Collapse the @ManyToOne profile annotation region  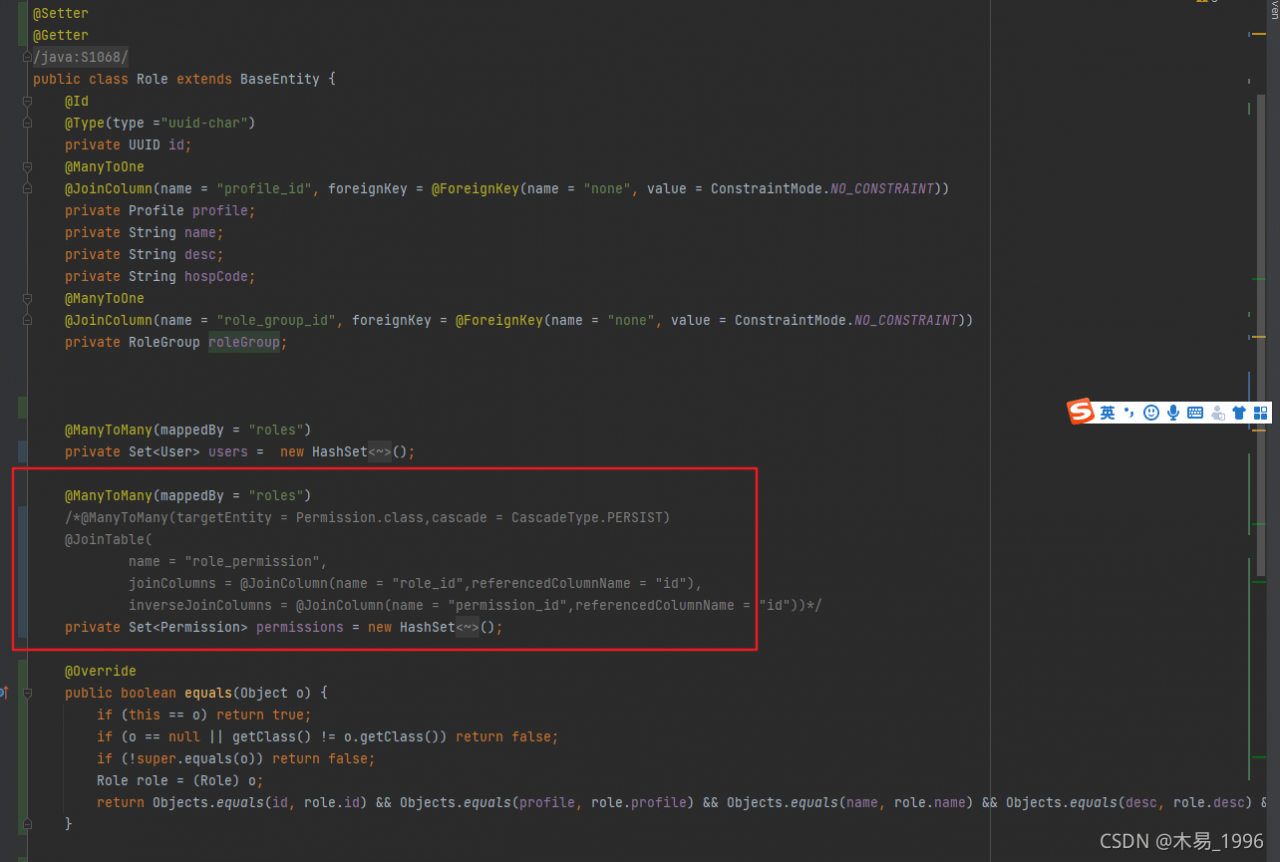(x=27, y=166)
